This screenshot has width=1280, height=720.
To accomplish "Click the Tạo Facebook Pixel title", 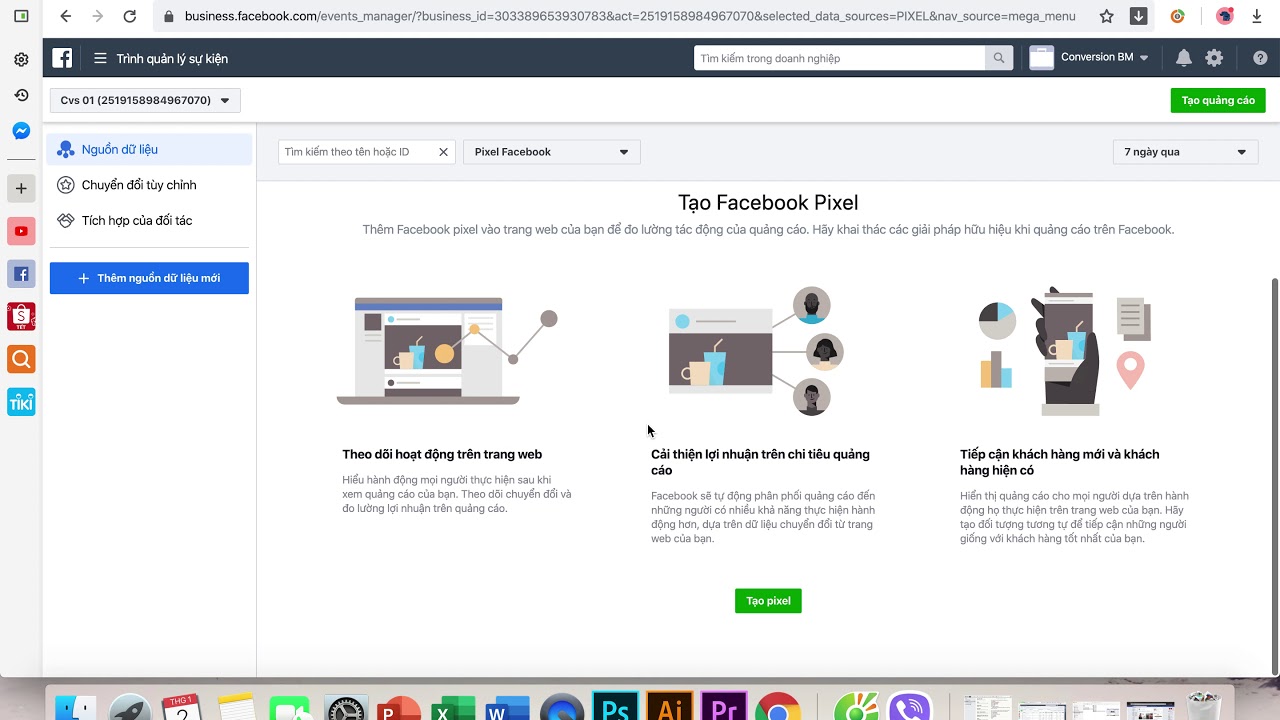I will [768, 203].
